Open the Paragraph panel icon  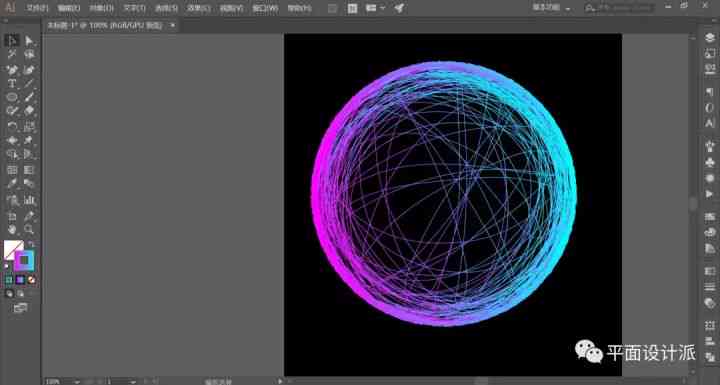[710, 92]
